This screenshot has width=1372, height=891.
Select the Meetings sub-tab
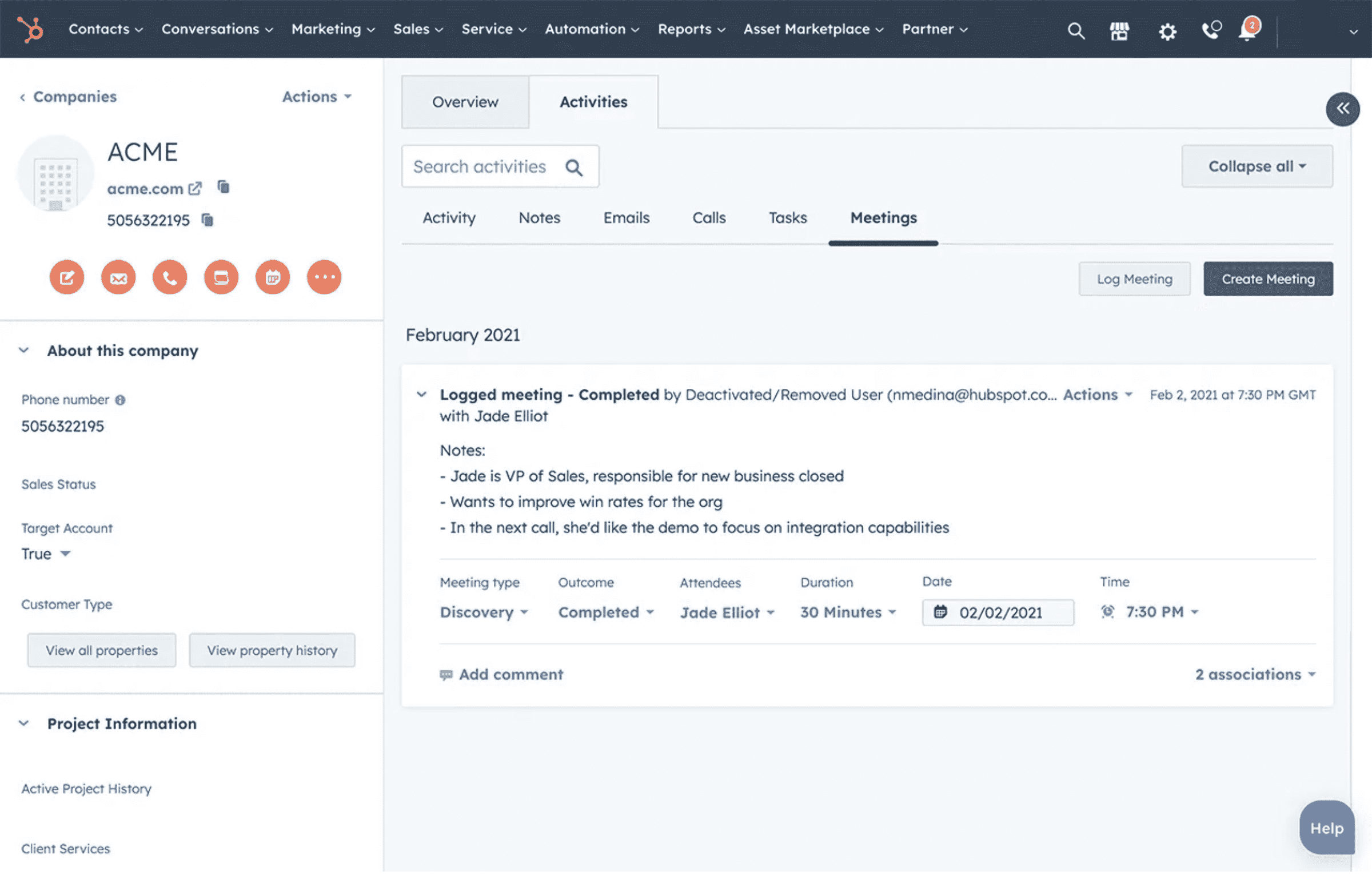pos(883,217)
